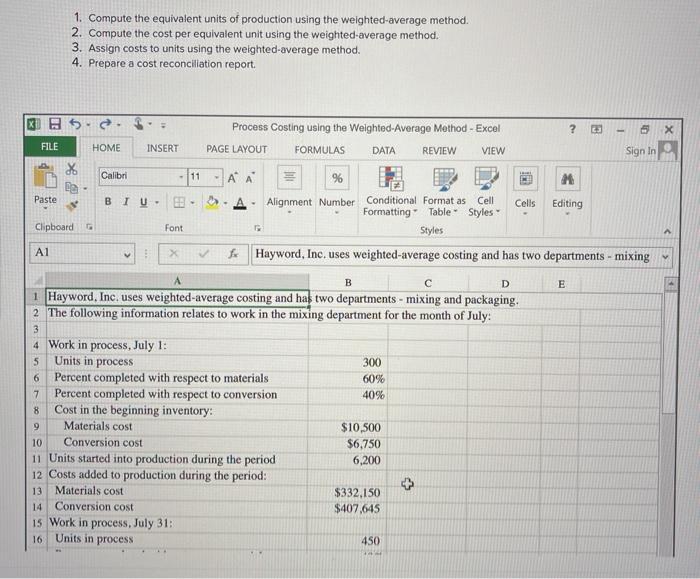Switch to the VIEW tab
700x579 pixels.
coord(493,151)
